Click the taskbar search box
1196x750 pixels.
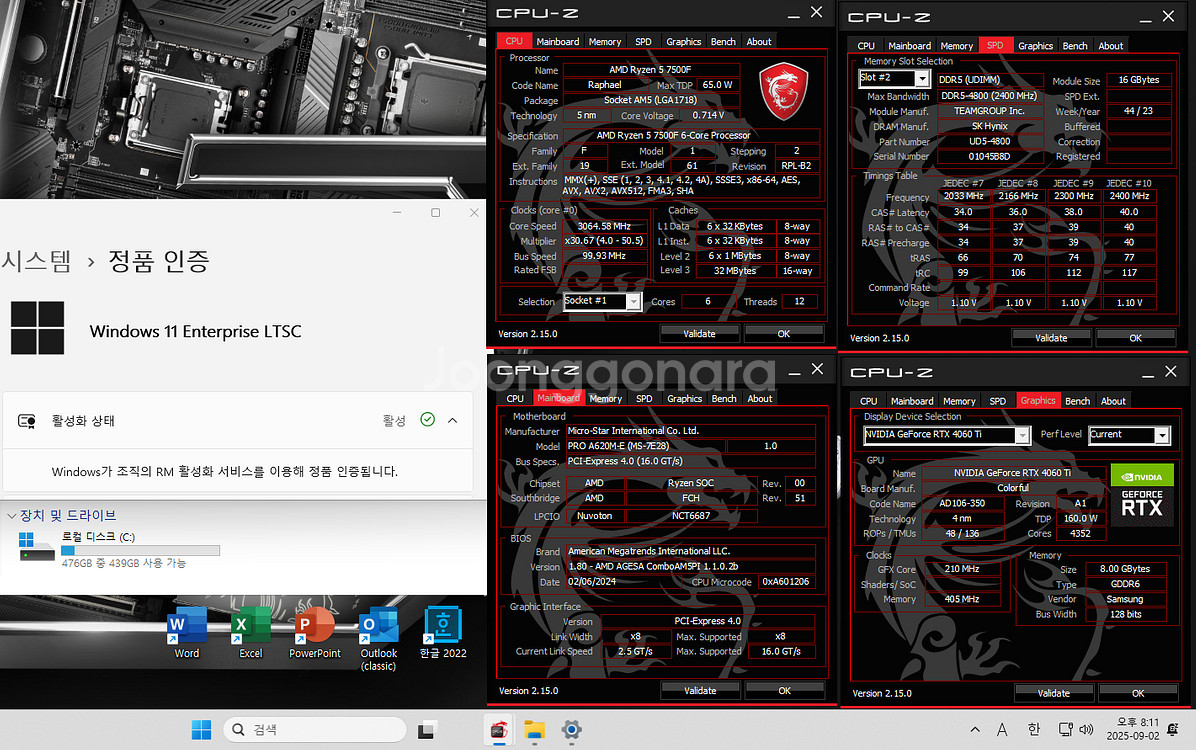(x=314, y=730)
